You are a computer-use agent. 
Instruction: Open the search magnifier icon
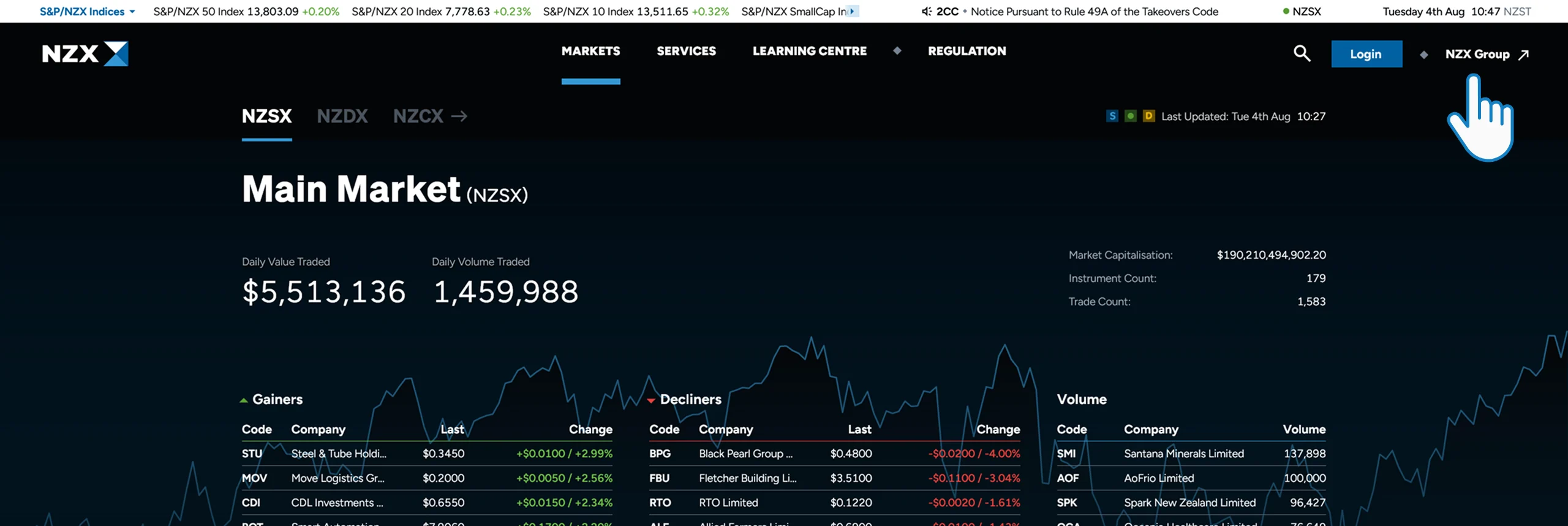coord(1302,54)
